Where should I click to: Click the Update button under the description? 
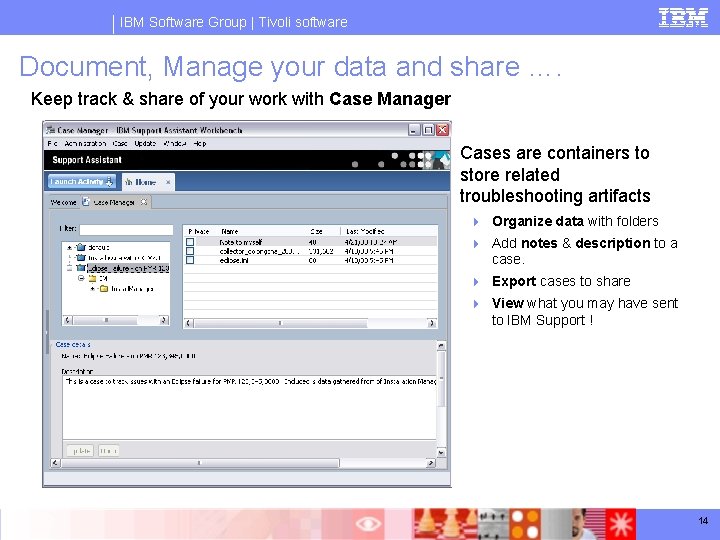tap(80, 451)
